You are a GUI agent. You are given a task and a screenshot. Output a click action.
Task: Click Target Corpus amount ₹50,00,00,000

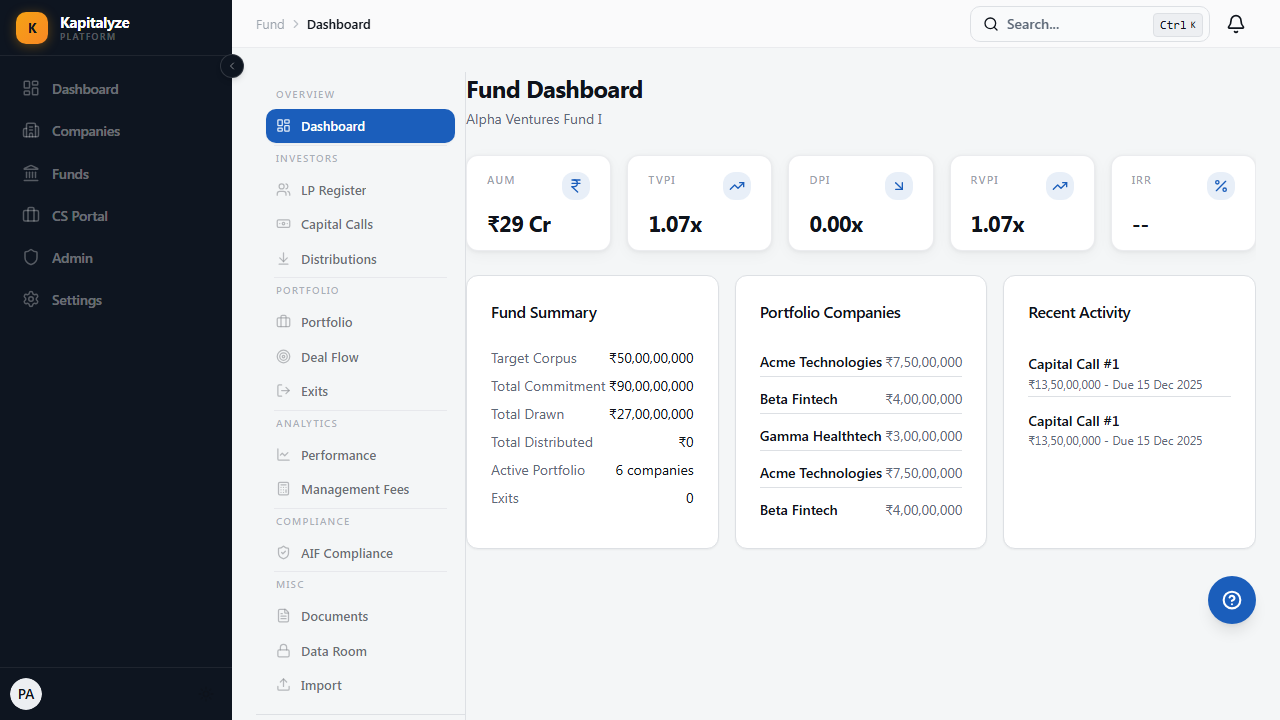(651, 358)
